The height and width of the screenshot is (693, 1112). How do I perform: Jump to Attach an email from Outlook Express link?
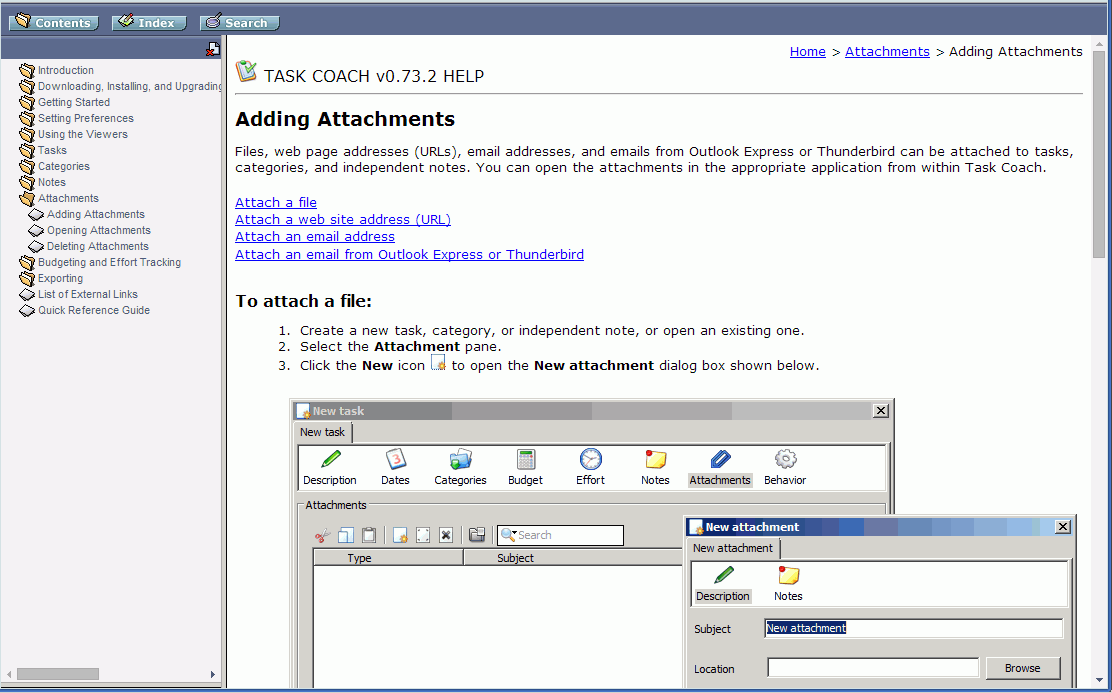click(409, 255)
